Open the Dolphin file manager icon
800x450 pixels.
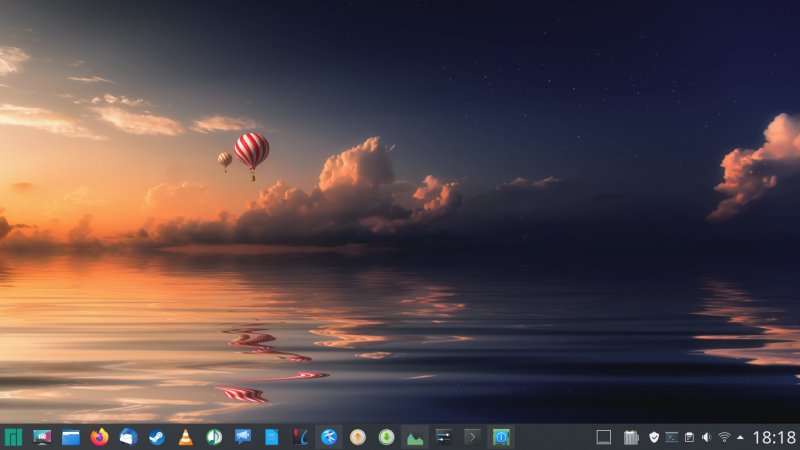tap(71, 437)
